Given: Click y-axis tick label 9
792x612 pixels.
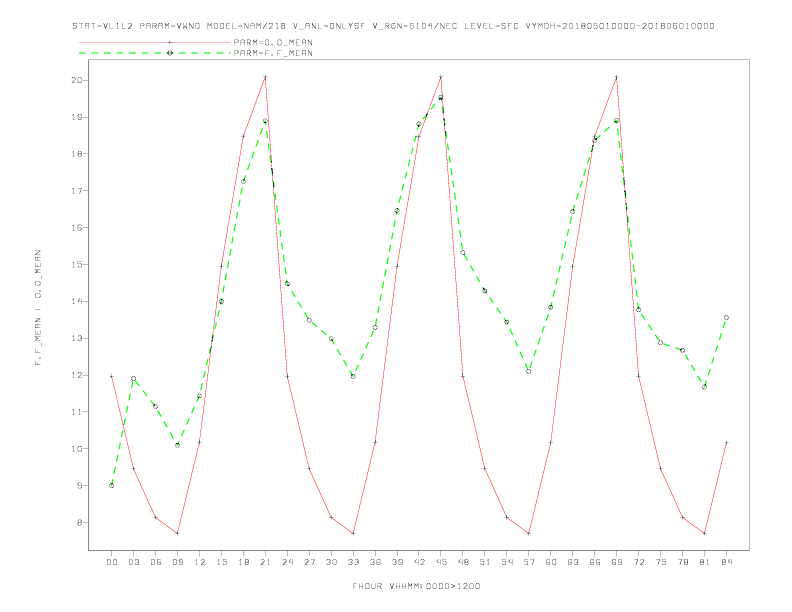Looking at the screenshot, I should point(79,486).
